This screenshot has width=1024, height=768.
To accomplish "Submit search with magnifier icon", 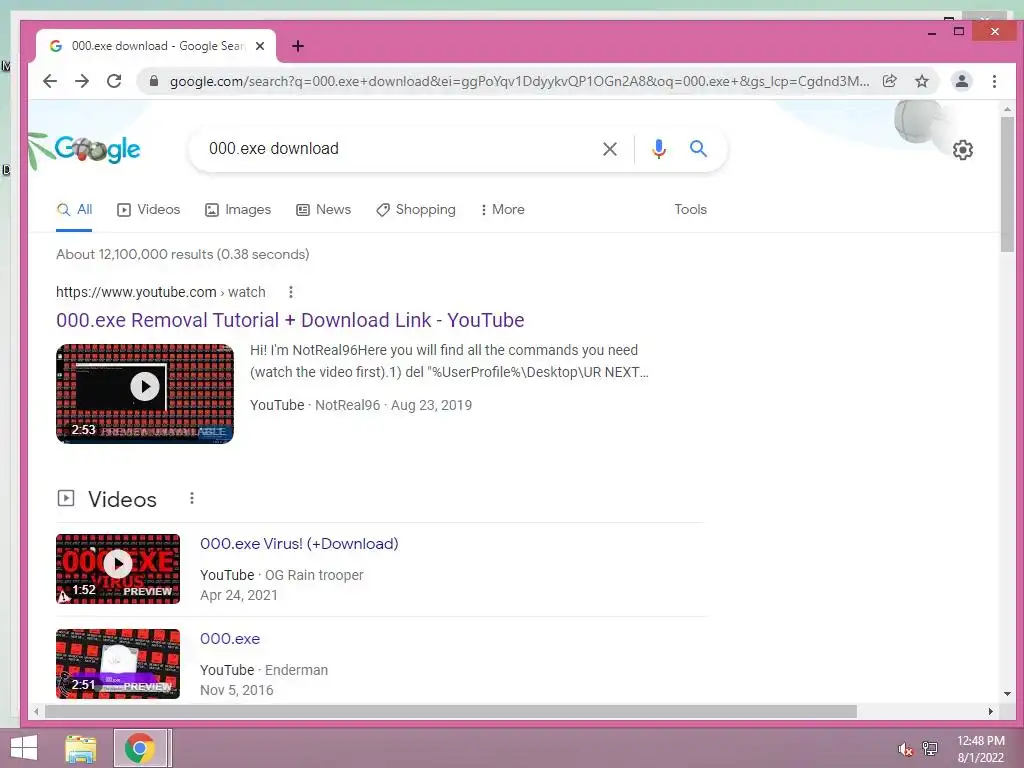I will [698, 149].
